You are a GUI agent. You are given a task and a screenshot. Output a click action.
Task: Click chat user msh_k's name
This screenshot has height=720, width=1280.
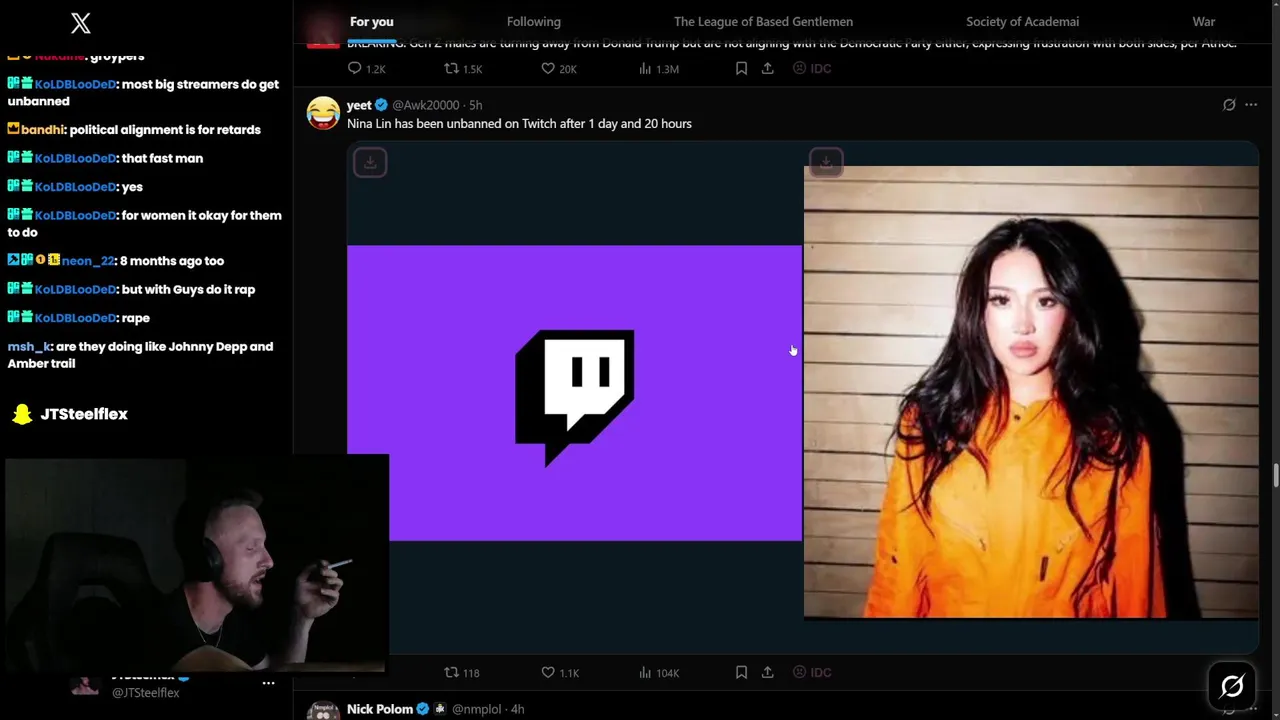[x=29, y=347]
